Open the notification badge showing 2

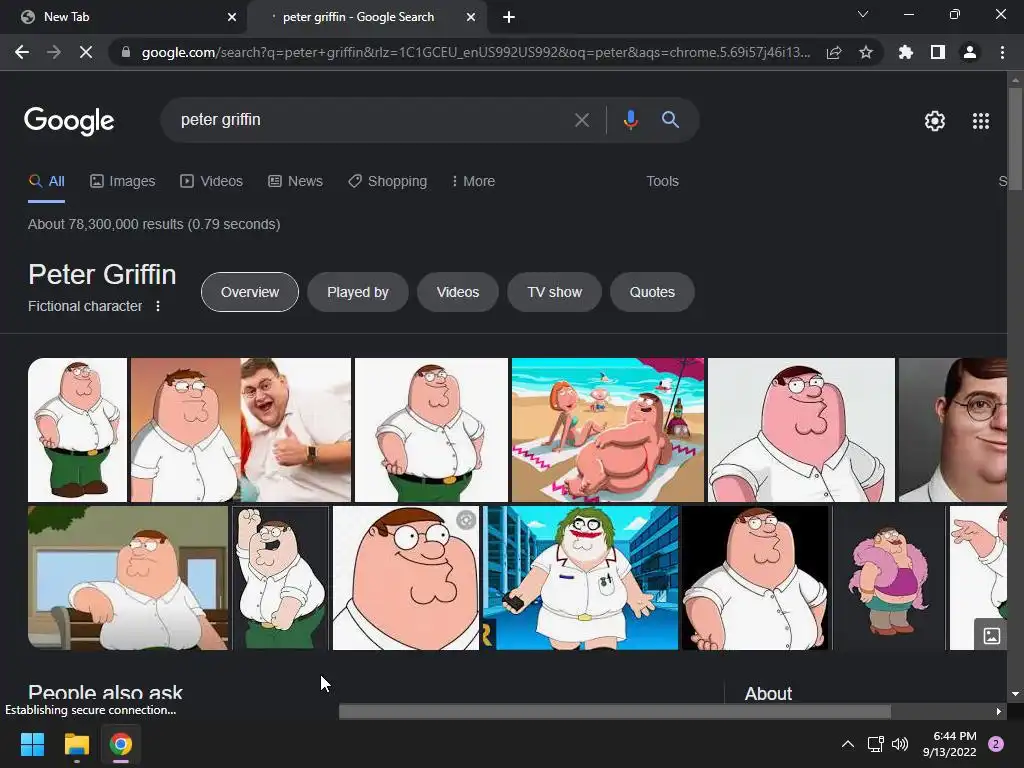996,744
